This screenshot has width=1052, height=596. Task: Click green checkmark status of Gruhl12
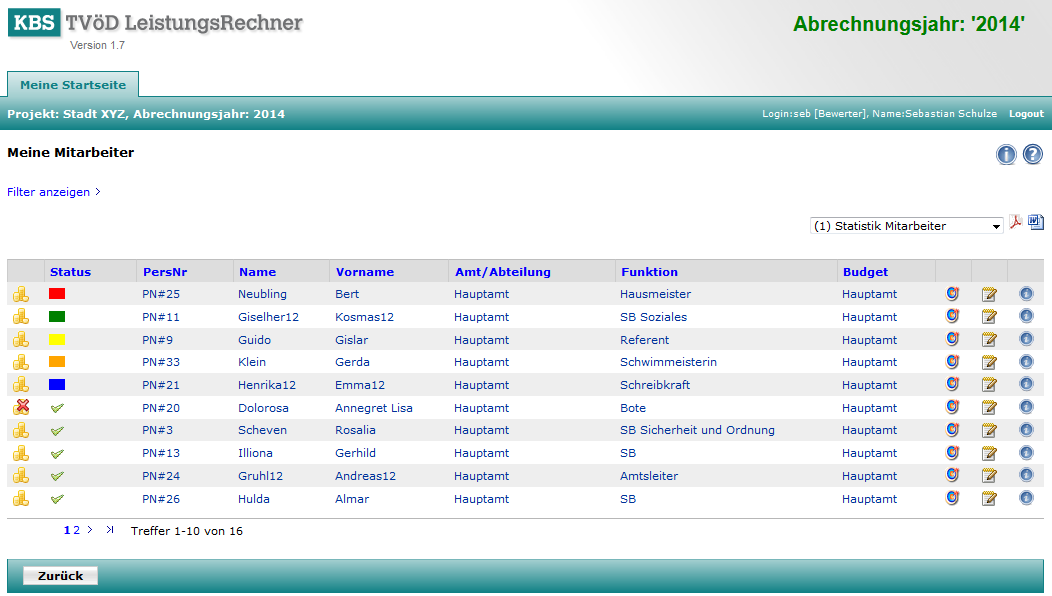point(57,476)
